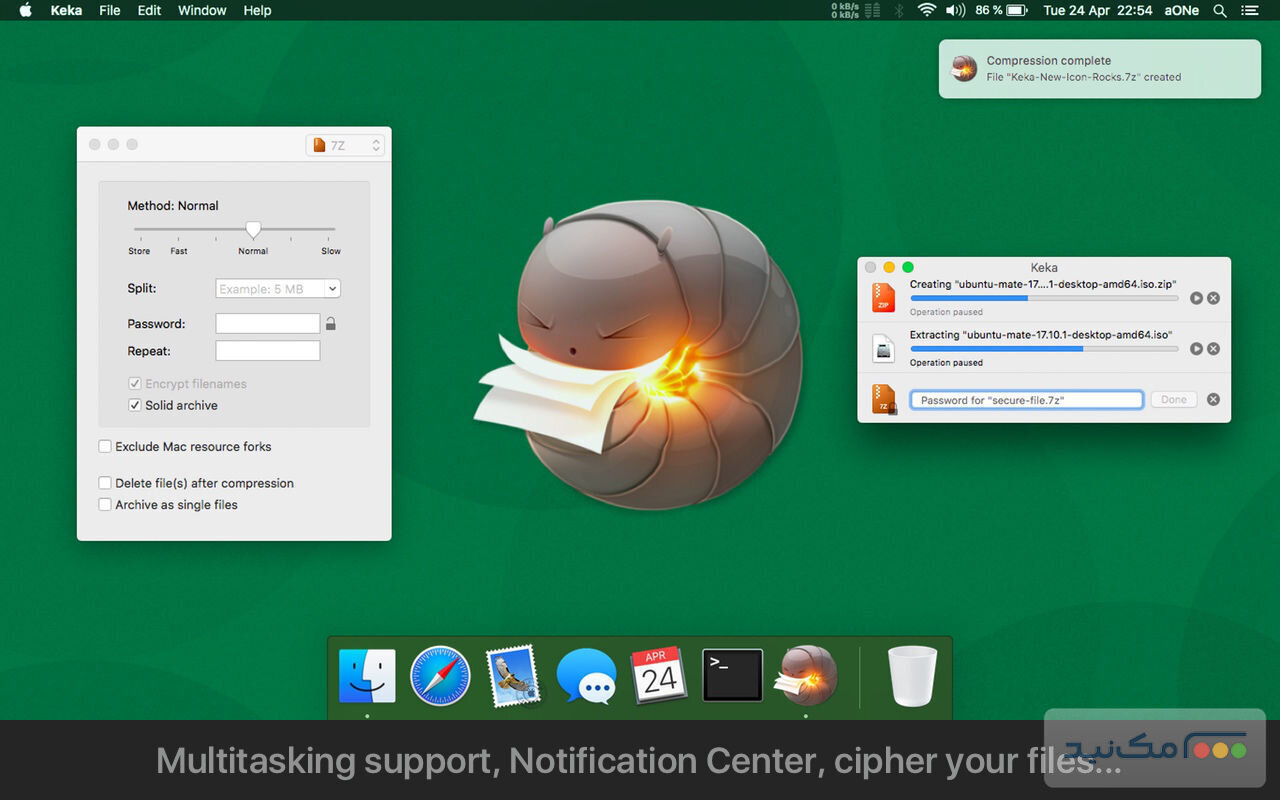Screen dimensions: 1280x800
Task: Resume the zip creation operation
Action: [x=1196, y=298]
